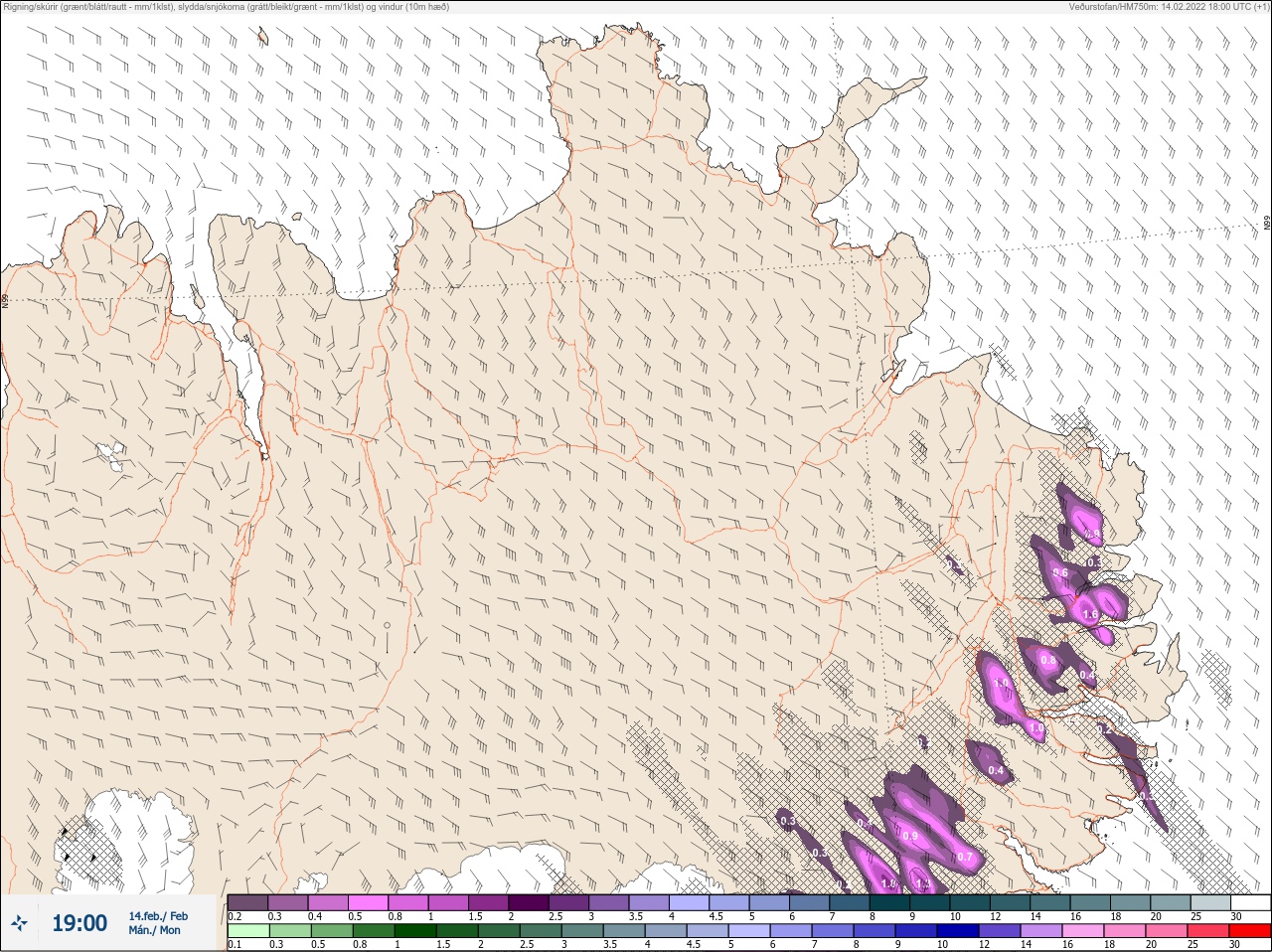Select the white 30 swatch in upper legend row
Viewport: 1272px width, 952px height.
click(x=1250, y=903)
